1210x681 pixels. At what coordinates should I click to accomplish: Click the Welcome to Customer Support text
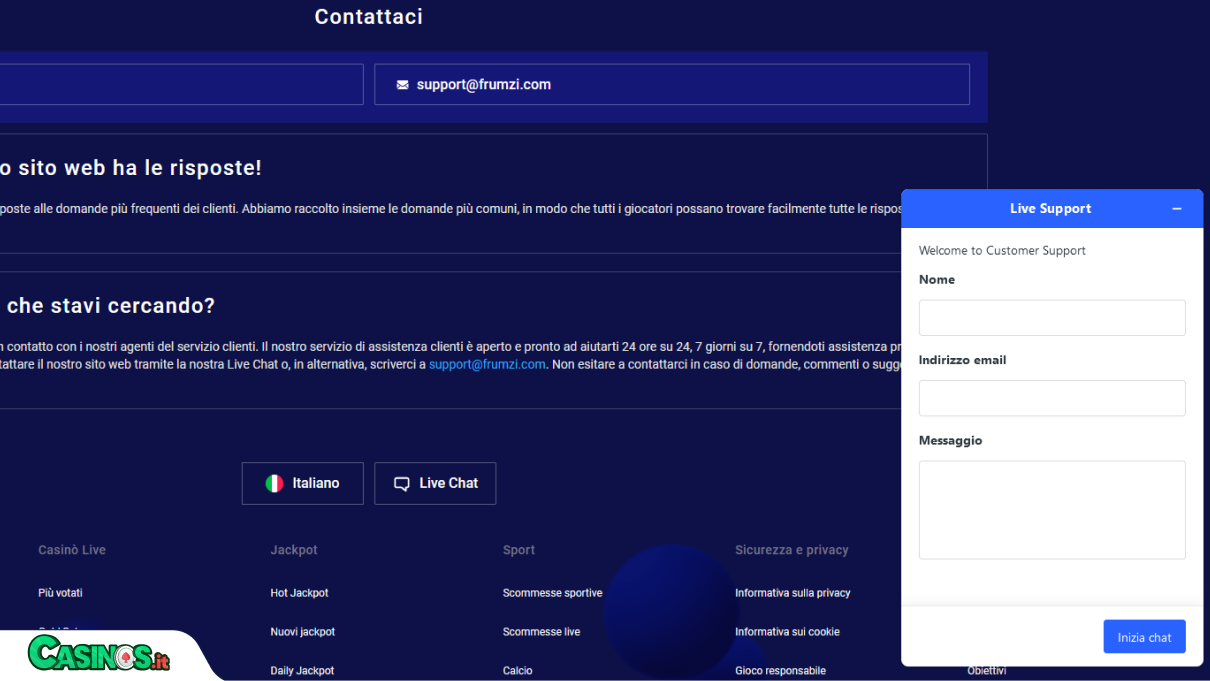pos(1002,251)
